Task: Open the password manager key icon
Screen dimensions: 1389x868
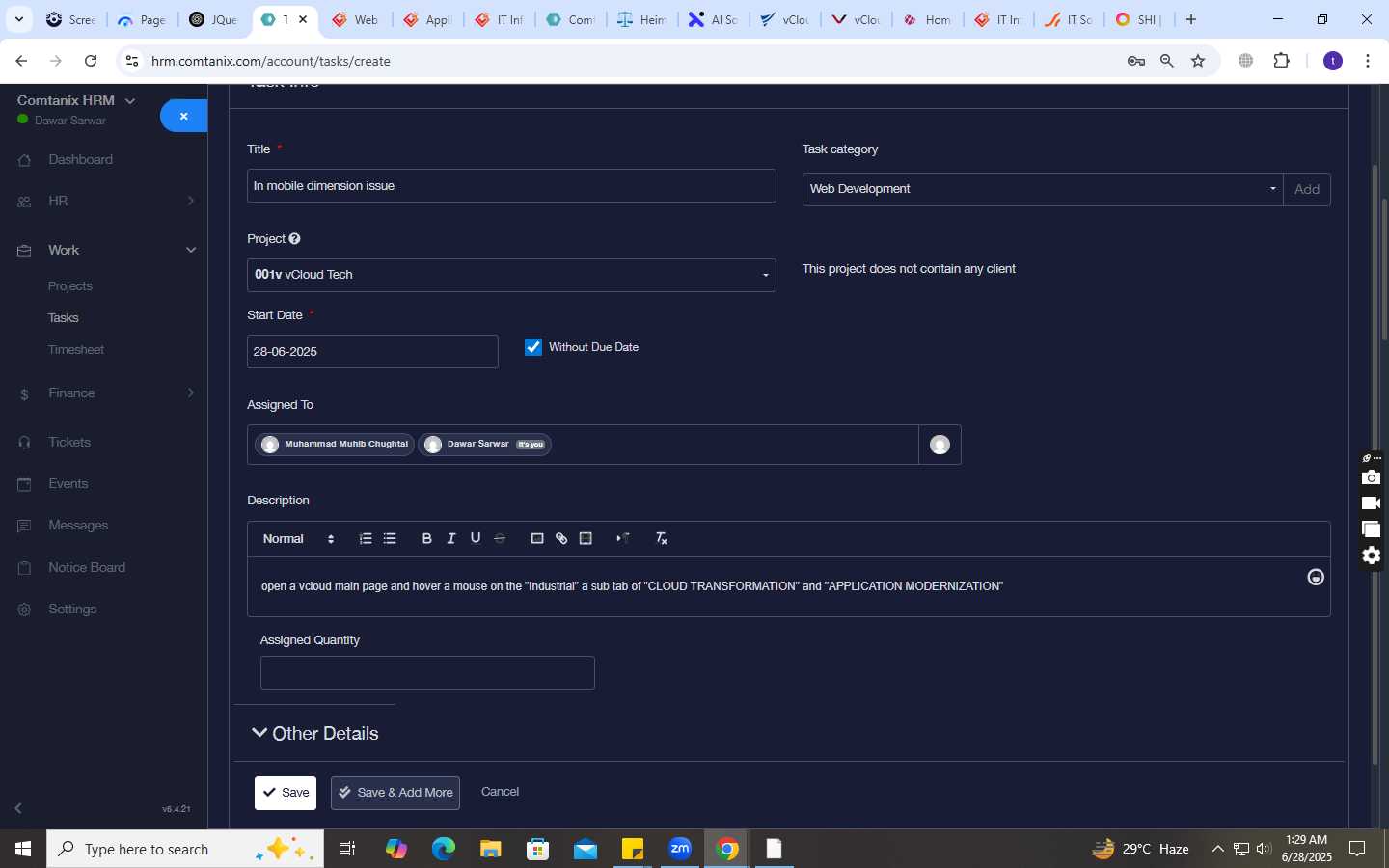Action: point(1135,61)
